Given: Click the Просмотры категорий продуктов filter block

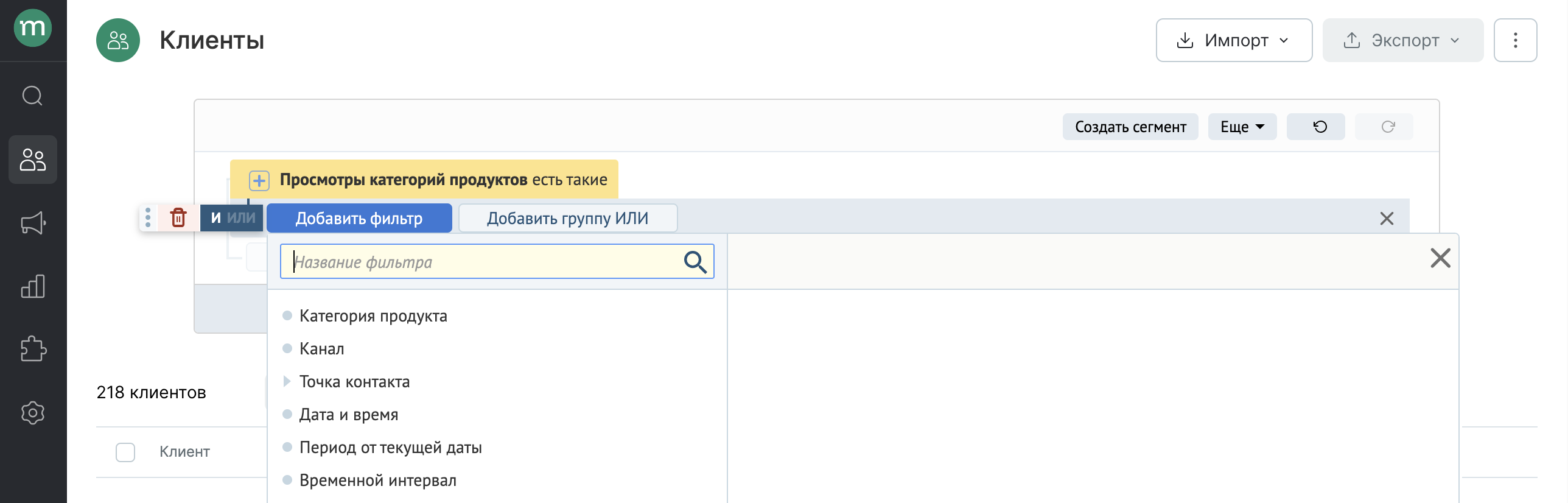Looking at the screenshot, I should click(x=424, y=180).
